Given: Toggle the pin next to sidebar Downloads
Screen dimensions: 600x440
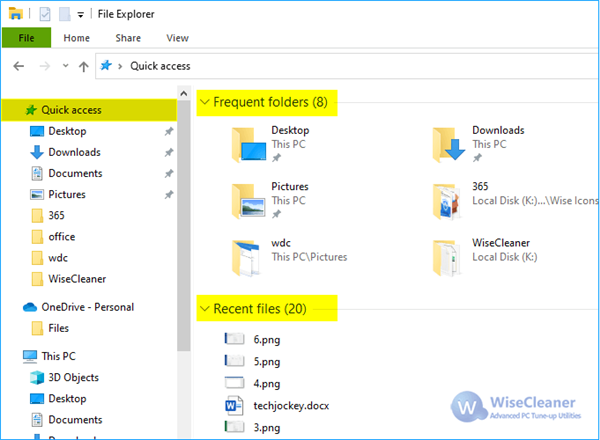Looking at the screenshot, I should (169, 153).
